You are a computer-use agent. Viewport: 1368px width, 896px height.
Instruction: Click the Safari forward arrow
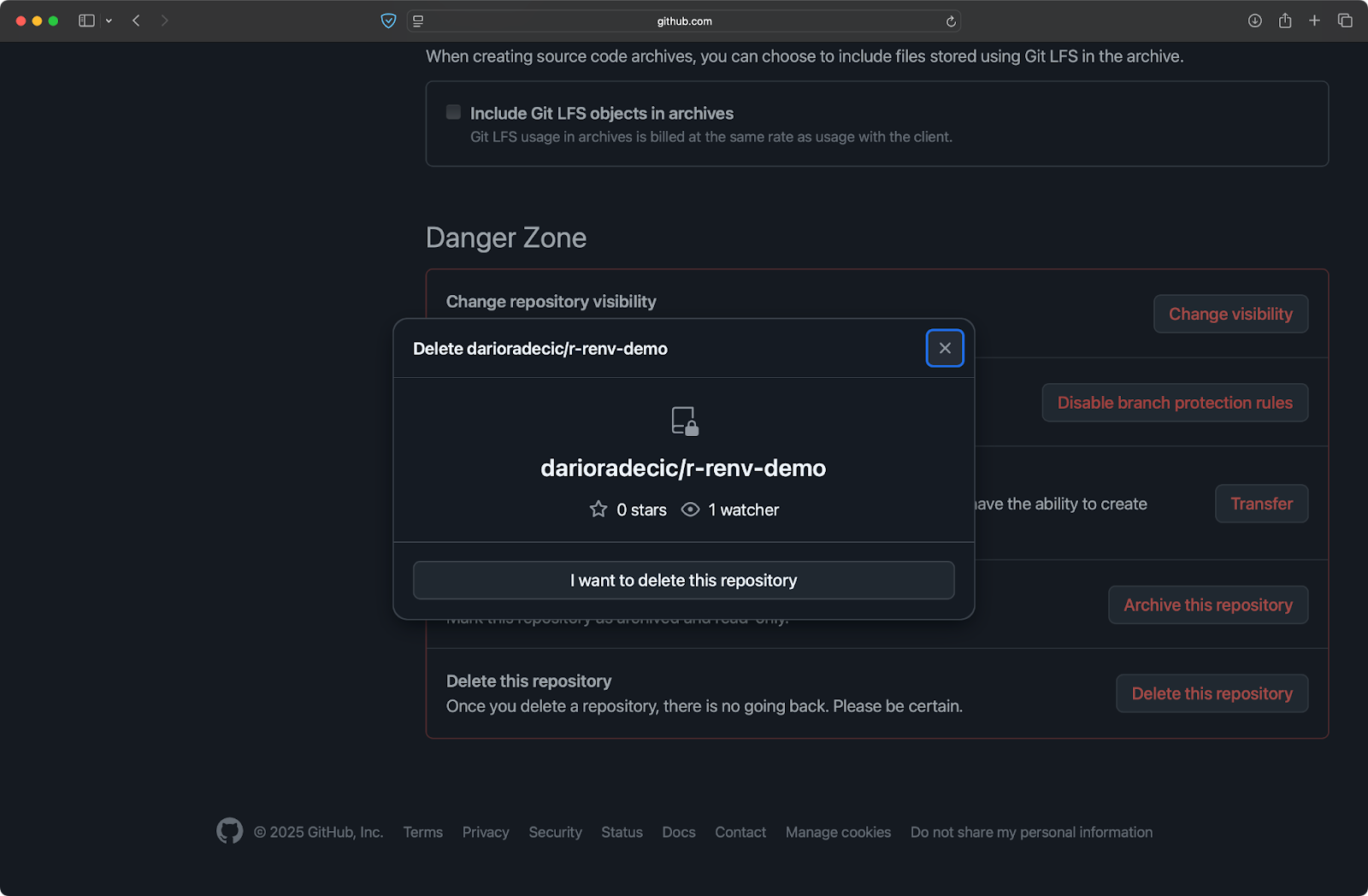pos(164,21)
